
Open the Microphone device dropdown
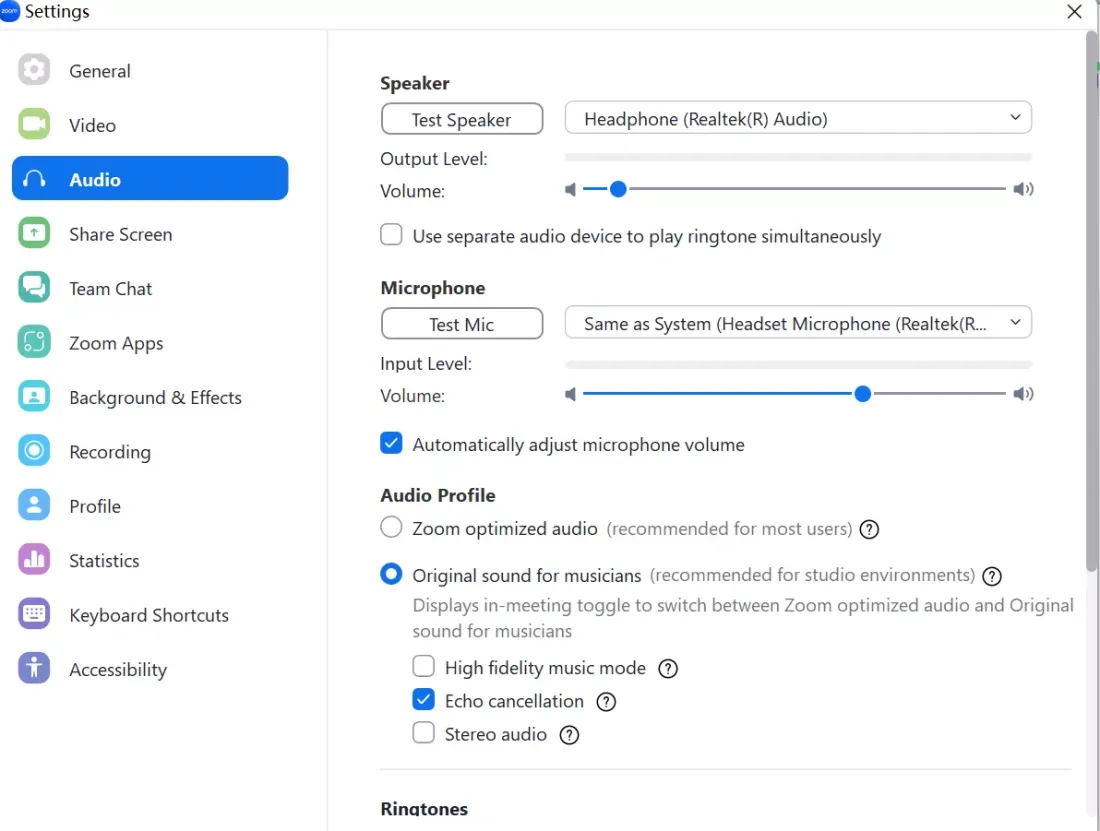(798, 323)
